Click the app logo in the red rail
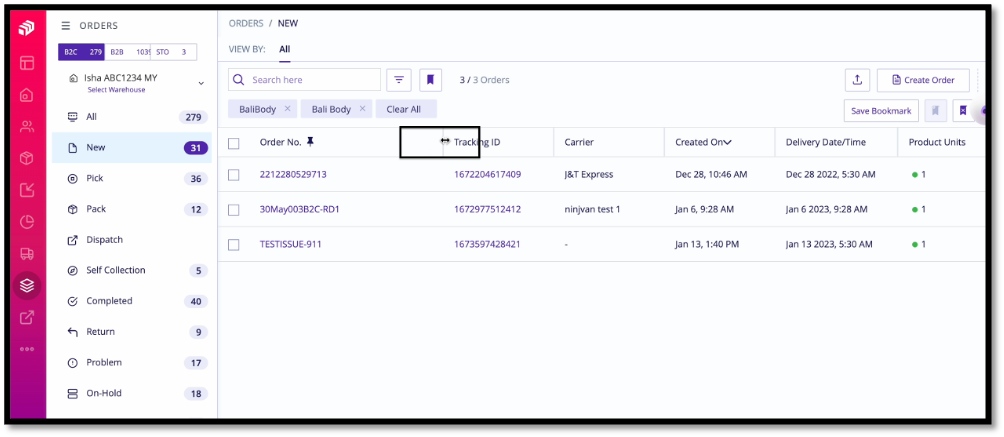Image resolution: width=1004 pixels, height=437 pixels. click(x=26, y=29)
